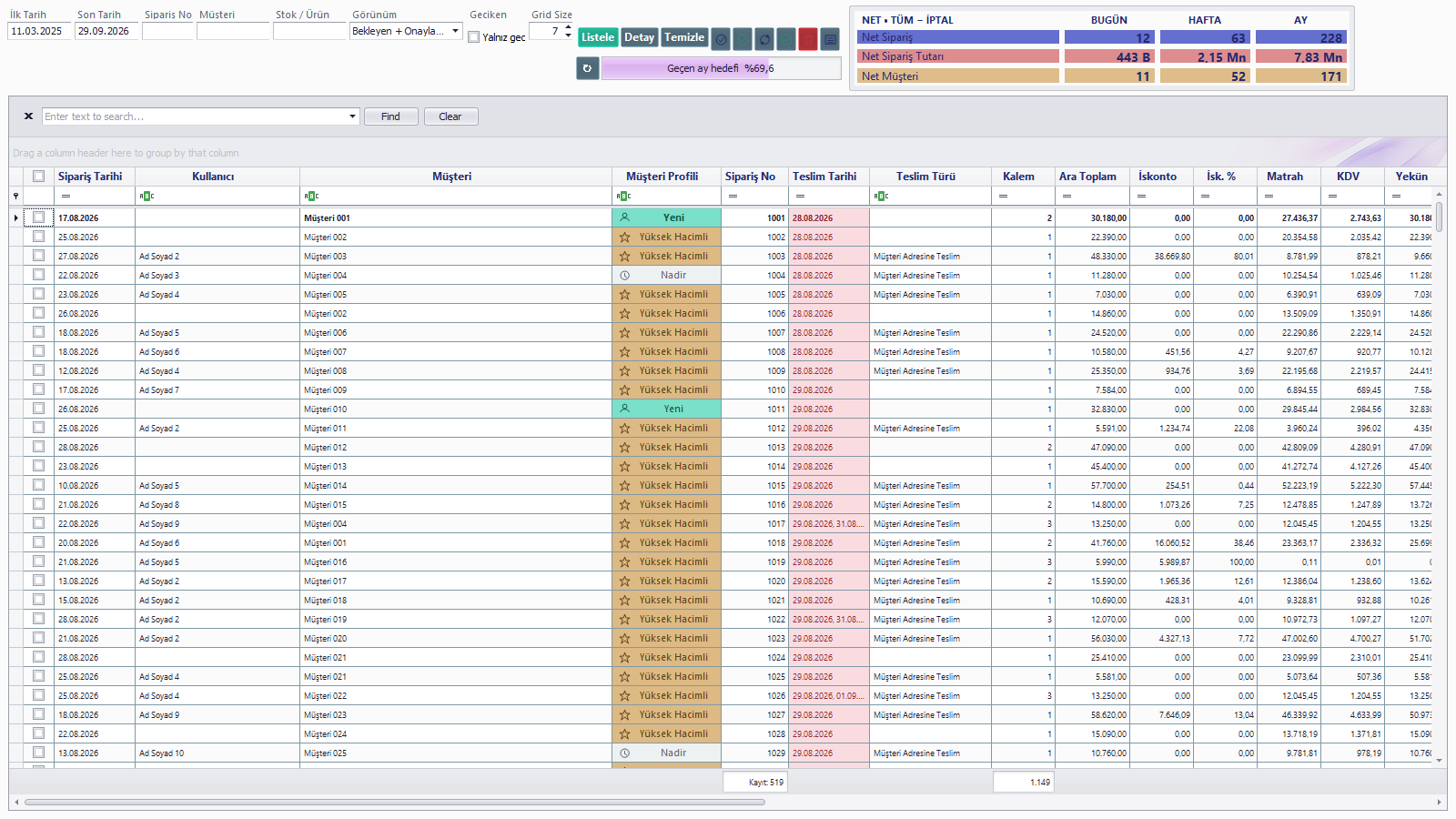
Task: Open the Kullanıcı column filter operator icon
Action: [x=147, y=196]
